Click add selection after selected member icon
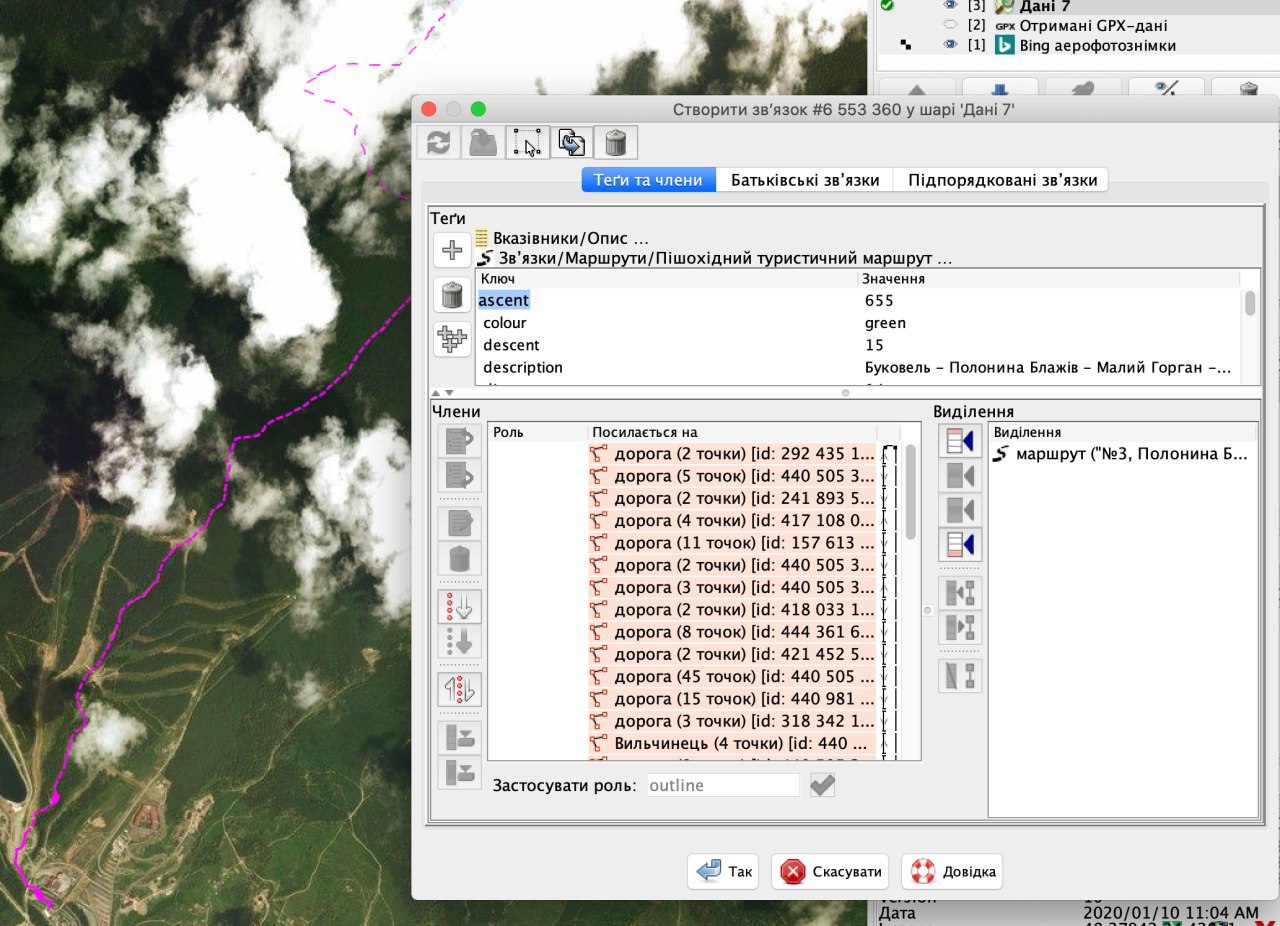Viewport: 1280px width, 926px height. coord(959,510)
